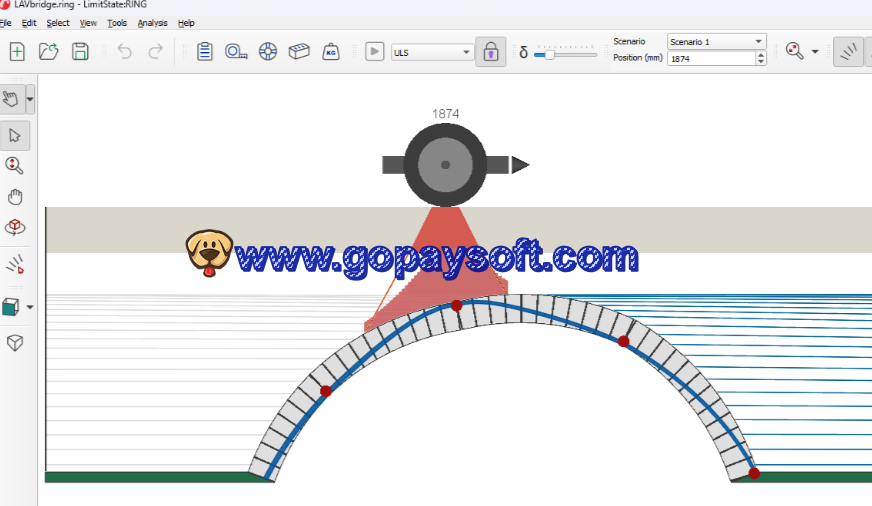Open the ULS limit state dropdown
The width and height of the screenshot is (872, 506).
[431, 52]
